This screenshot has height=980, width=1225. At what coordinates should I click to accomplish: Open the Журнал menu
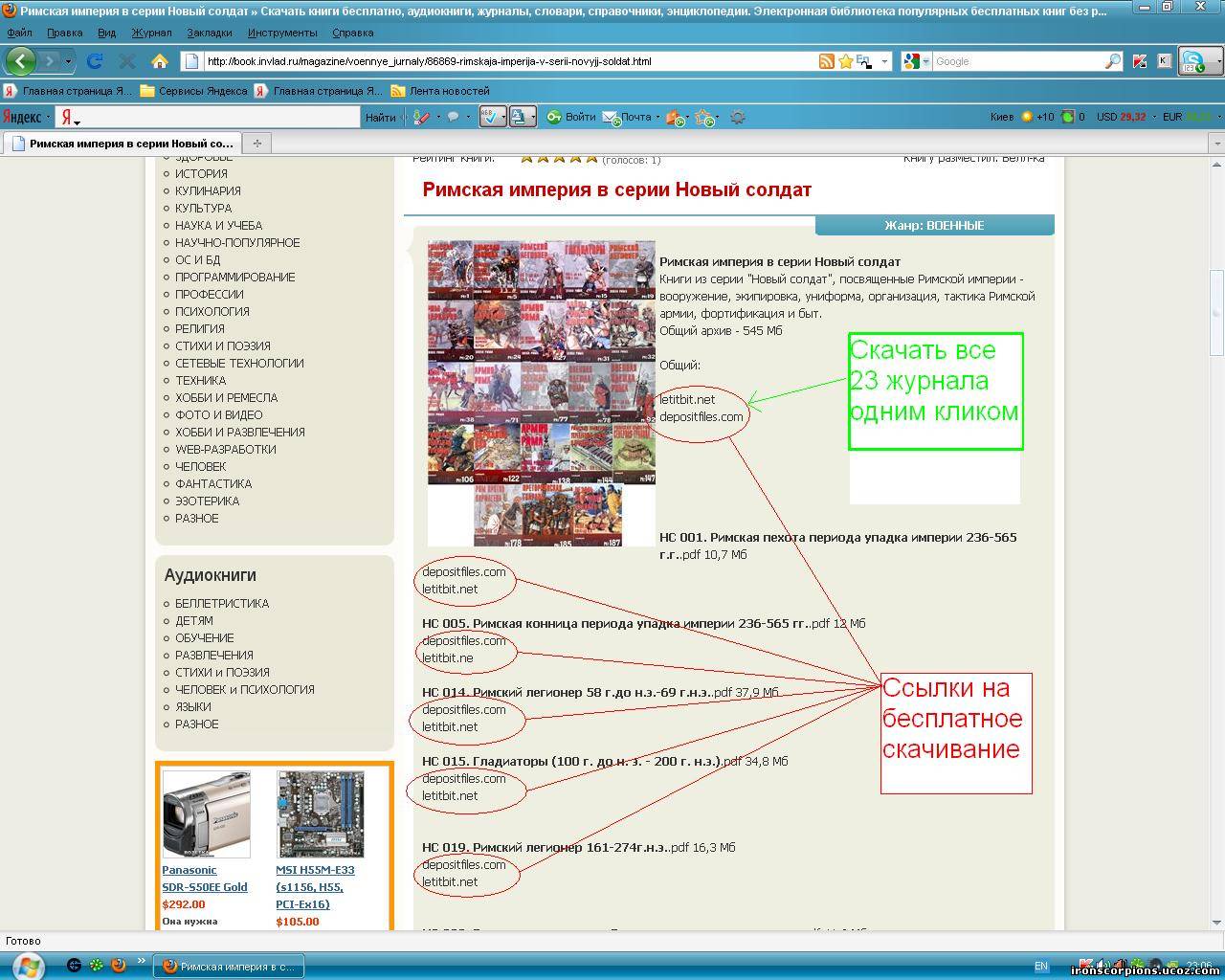click(x=151, y=33)
